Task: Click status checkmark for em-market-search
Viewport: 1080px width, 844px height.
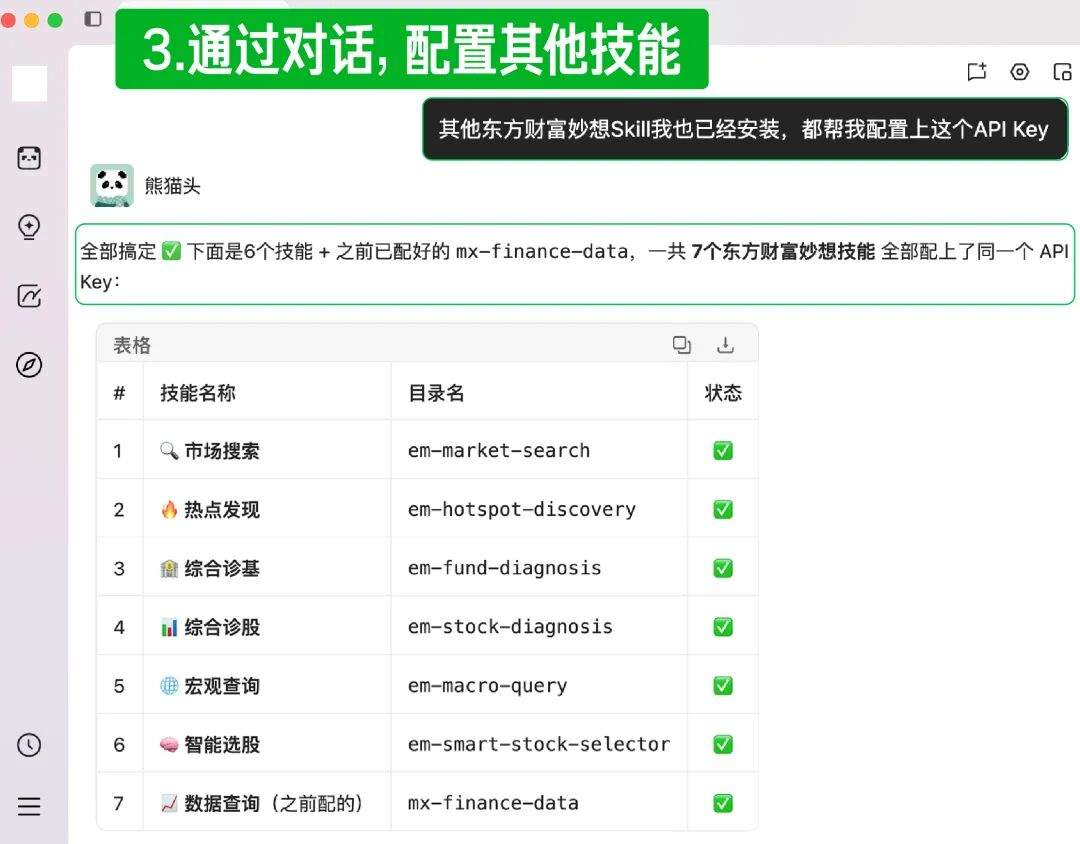Action: [723, 451]
